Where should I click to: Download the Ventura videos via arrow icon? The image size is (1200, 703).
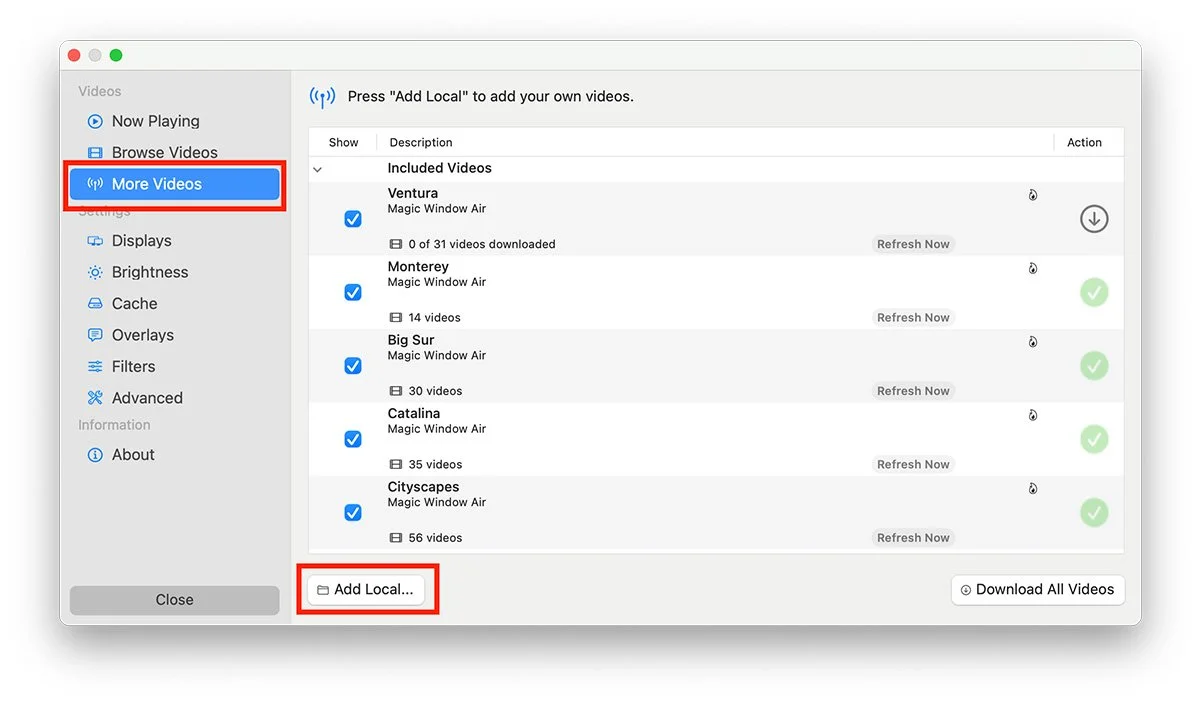point(1094,218)
